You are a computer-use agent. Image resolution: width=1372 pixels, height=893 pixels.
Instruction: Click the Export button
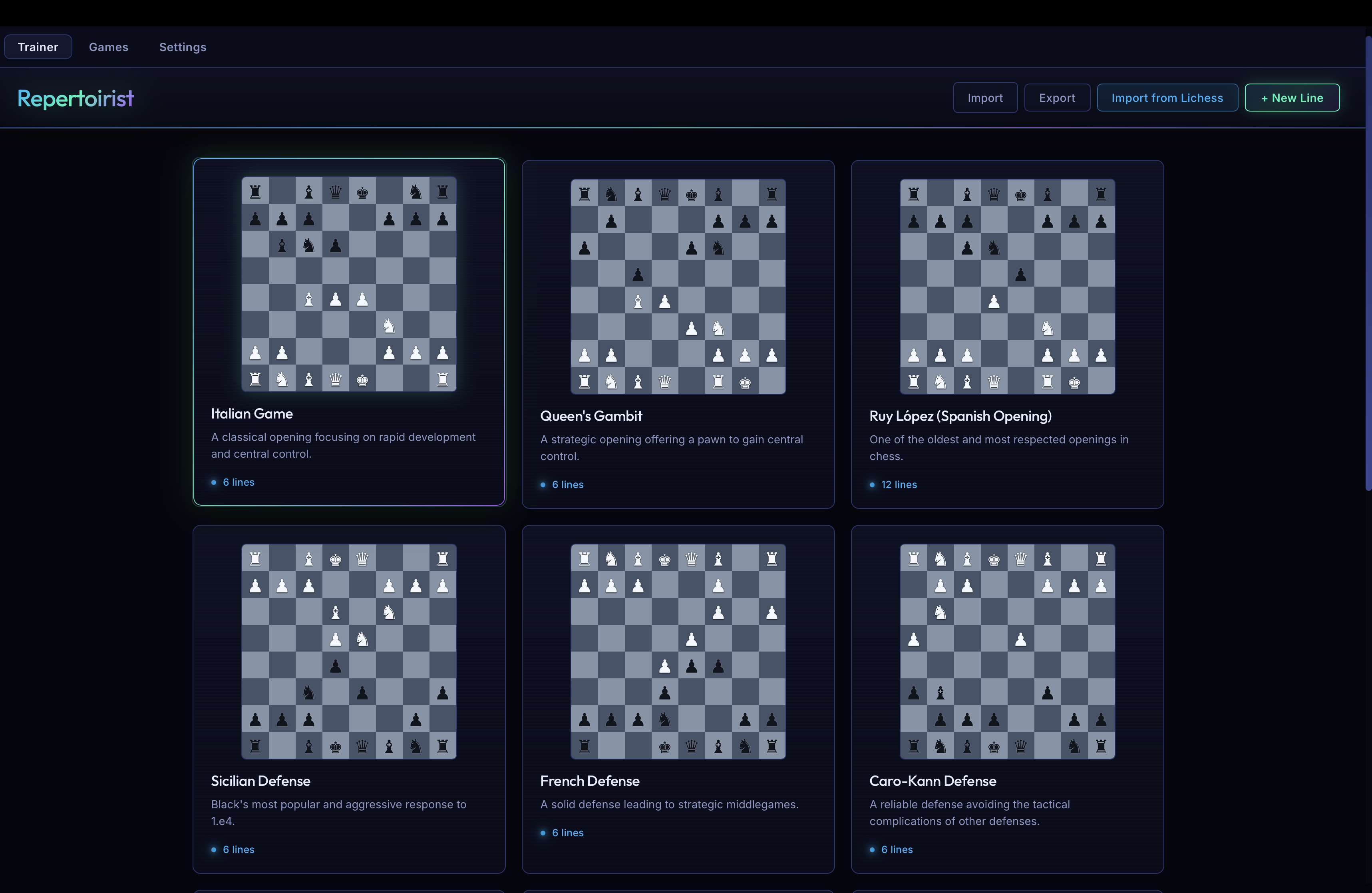(x=1057, y=98)
